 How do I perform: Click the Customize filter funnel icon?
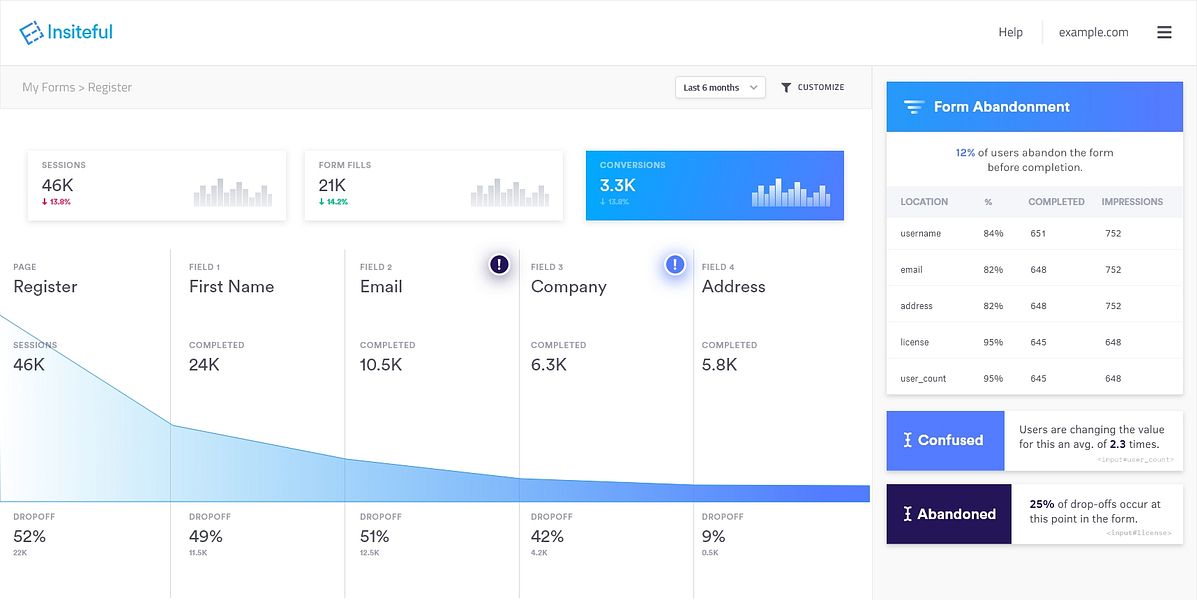(x=786, y=88)
